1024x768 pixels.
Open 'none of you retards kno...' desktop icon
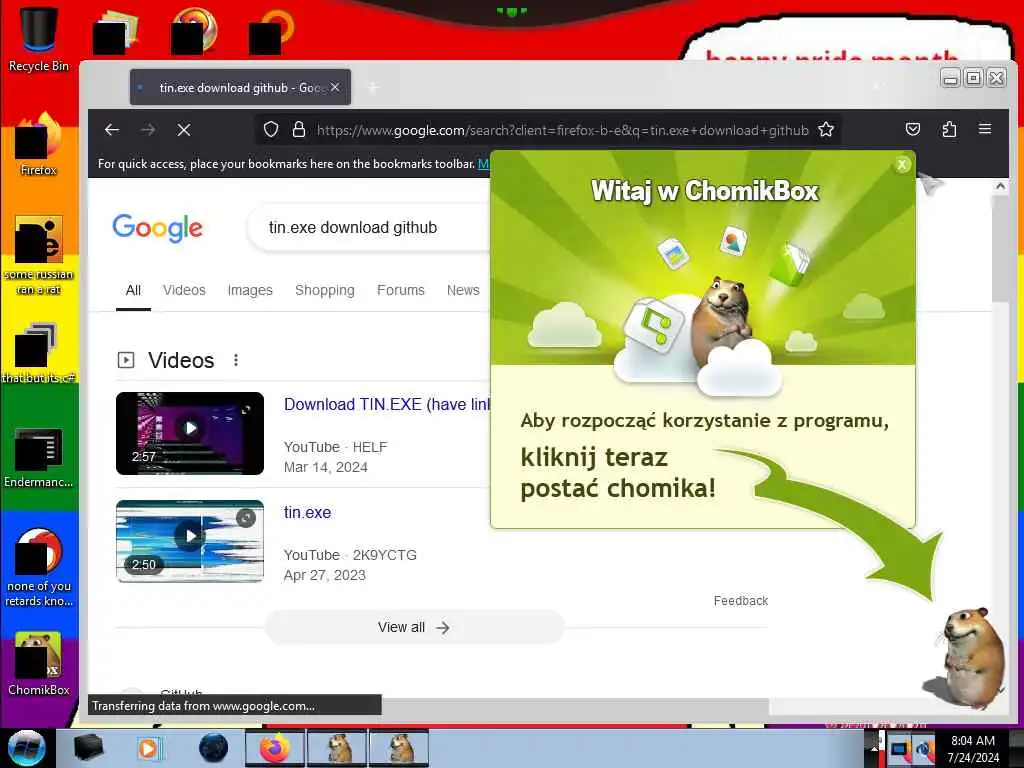click(39, 567)
